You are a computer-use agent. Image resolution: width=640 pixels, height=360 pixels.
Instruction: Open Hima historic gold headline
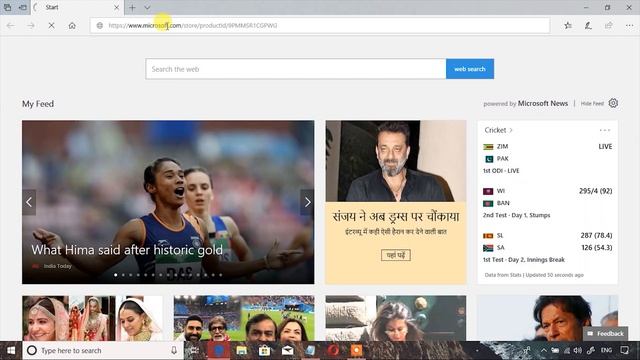click(x=127, y=250)
